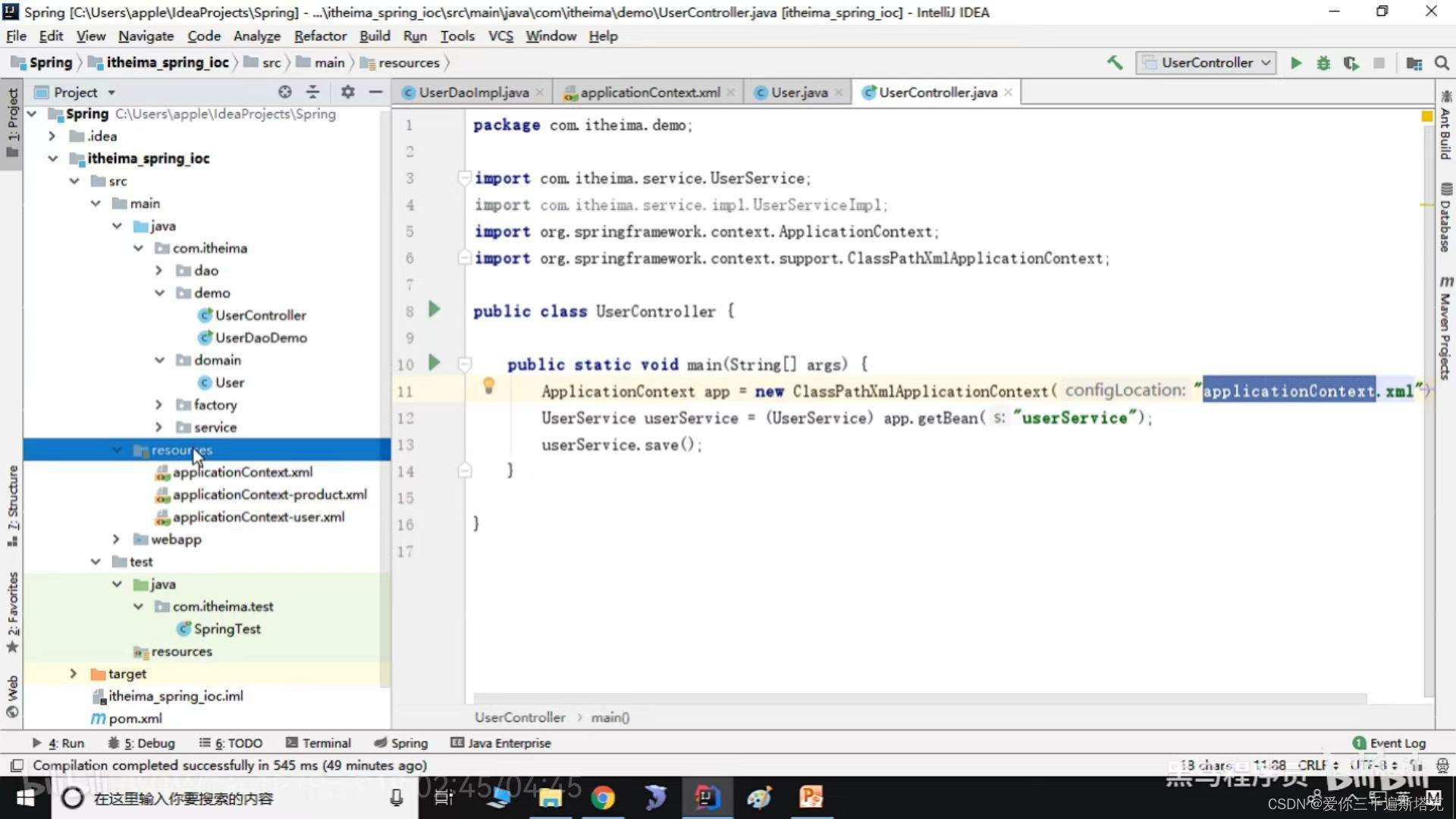Select pom.xml in project tree
1456x819 pixels.
click(x=127, y=718)
